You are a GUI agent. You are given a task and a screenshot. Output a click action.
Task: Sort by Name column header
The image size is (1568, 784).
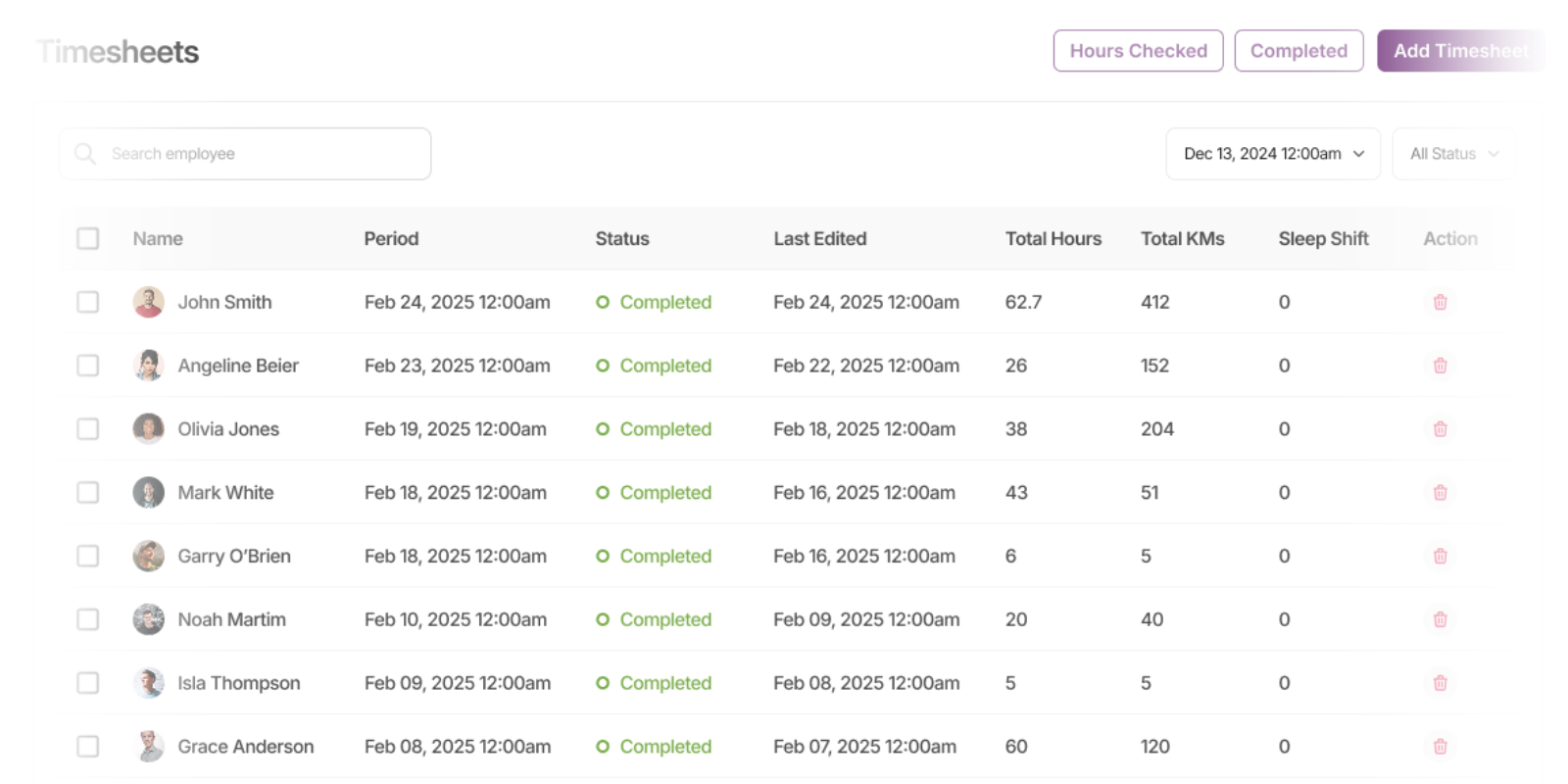pyautogui.click(x=158, y=238)
